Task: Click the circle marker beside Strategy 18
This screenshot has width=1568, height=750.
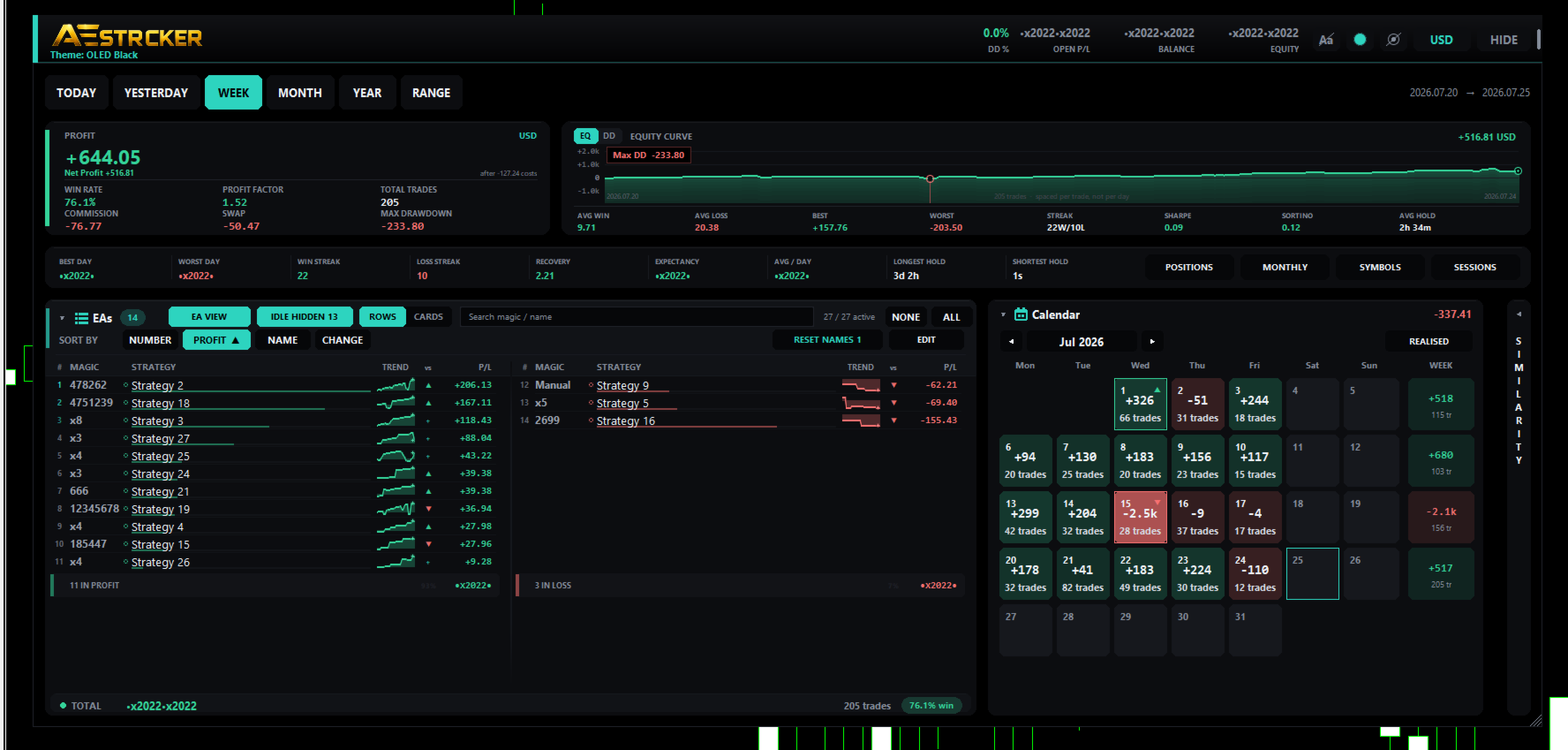Action: (x=125, y=403)
